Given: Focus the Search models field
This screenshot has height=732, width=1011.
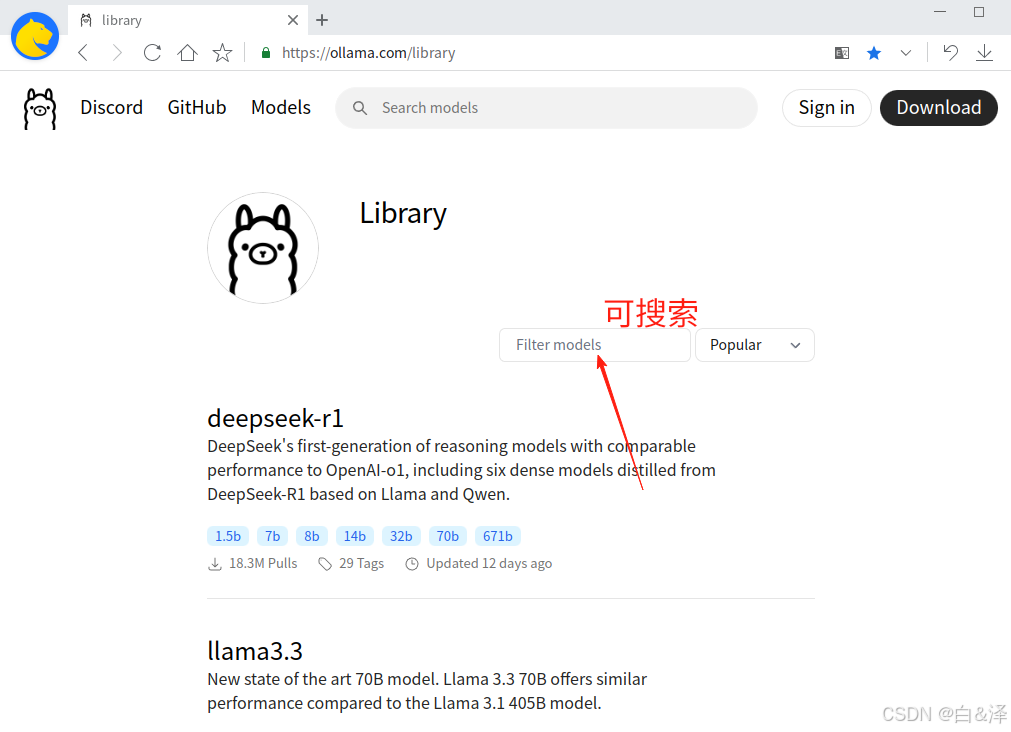Looking at the screenshot, I should [546, 108].
